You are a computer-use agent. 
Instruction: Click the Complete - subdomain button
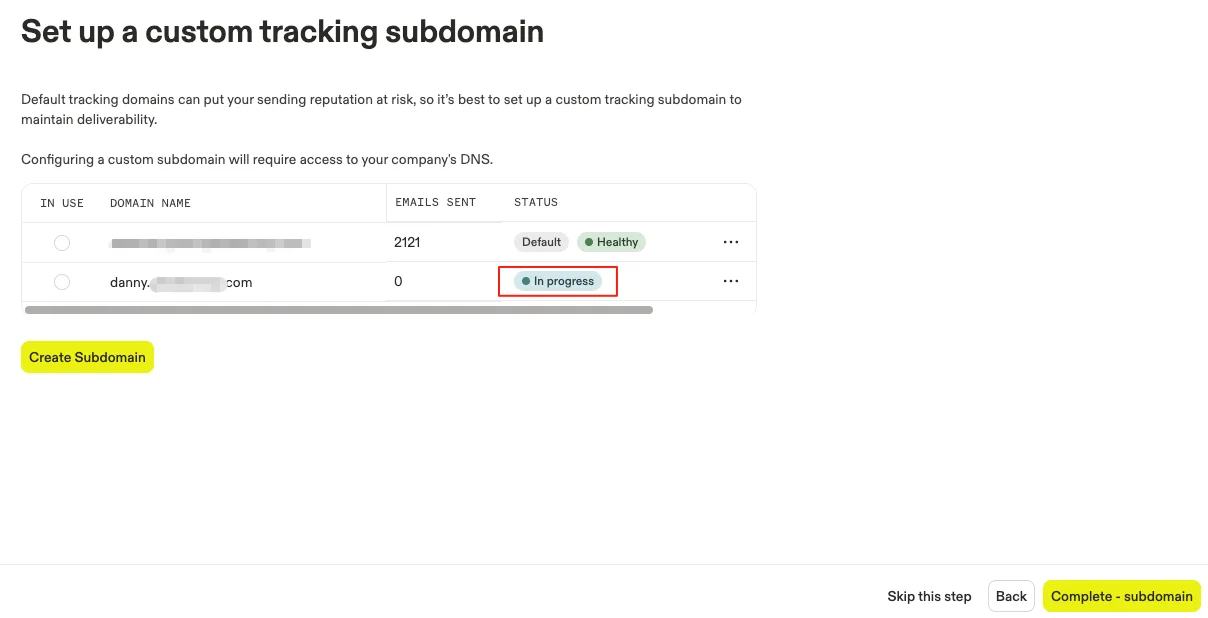coord(1122,596)
